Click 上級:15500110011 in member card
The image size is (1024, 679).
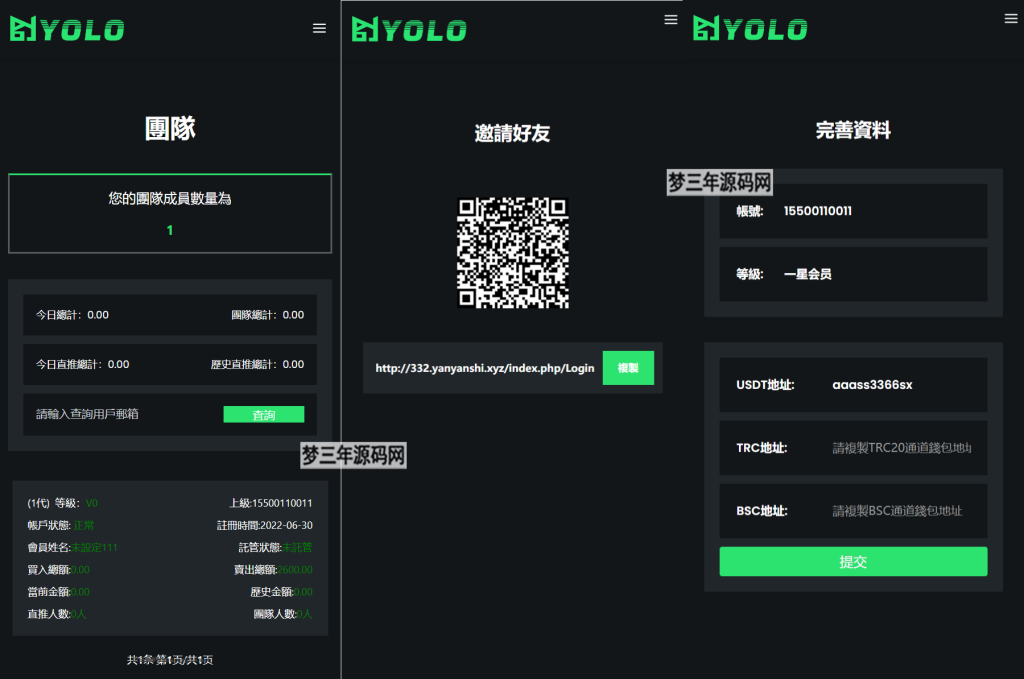pyautogui.click(x=270, y=503)
